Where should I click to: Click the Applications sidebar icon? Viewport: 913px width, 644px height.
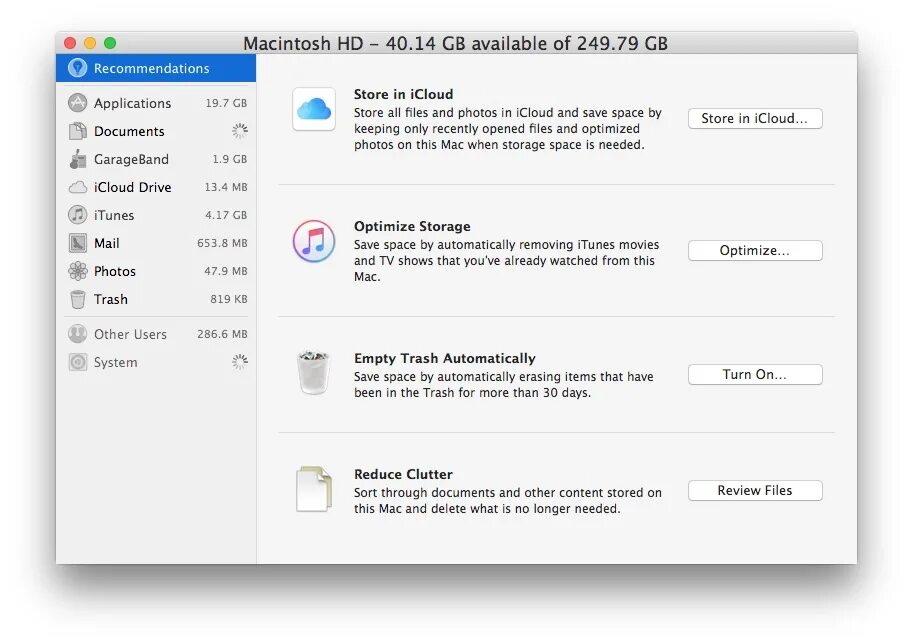pos(77,103)
